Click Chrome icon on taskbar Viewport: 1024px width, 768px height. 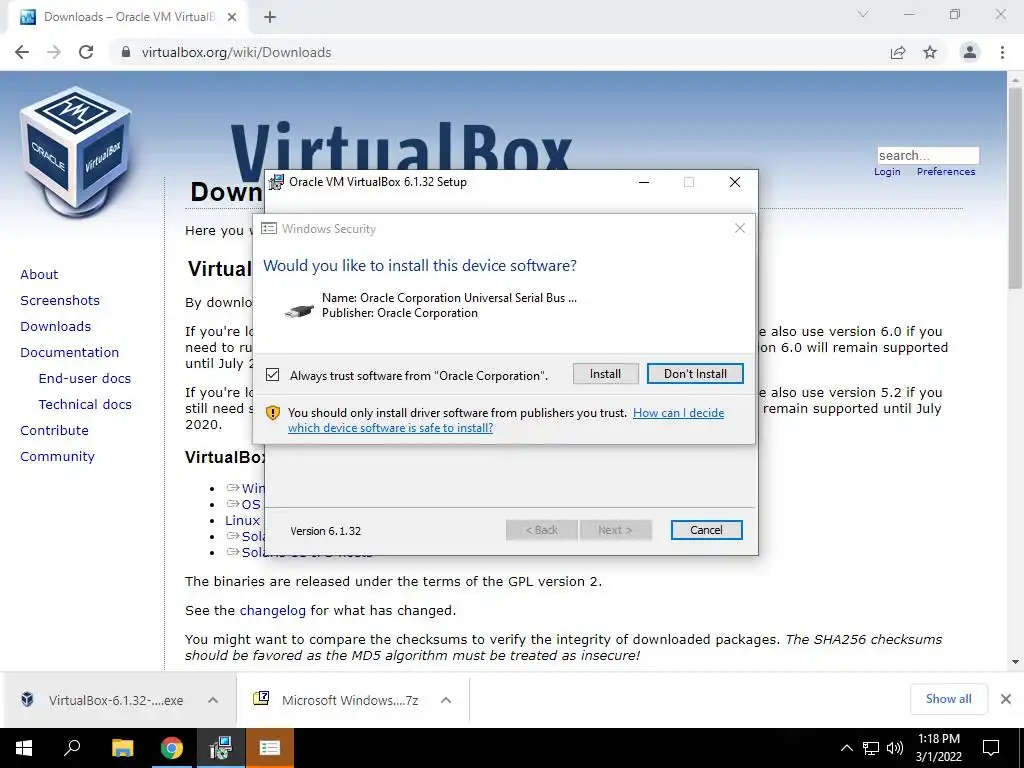(172, 748)
